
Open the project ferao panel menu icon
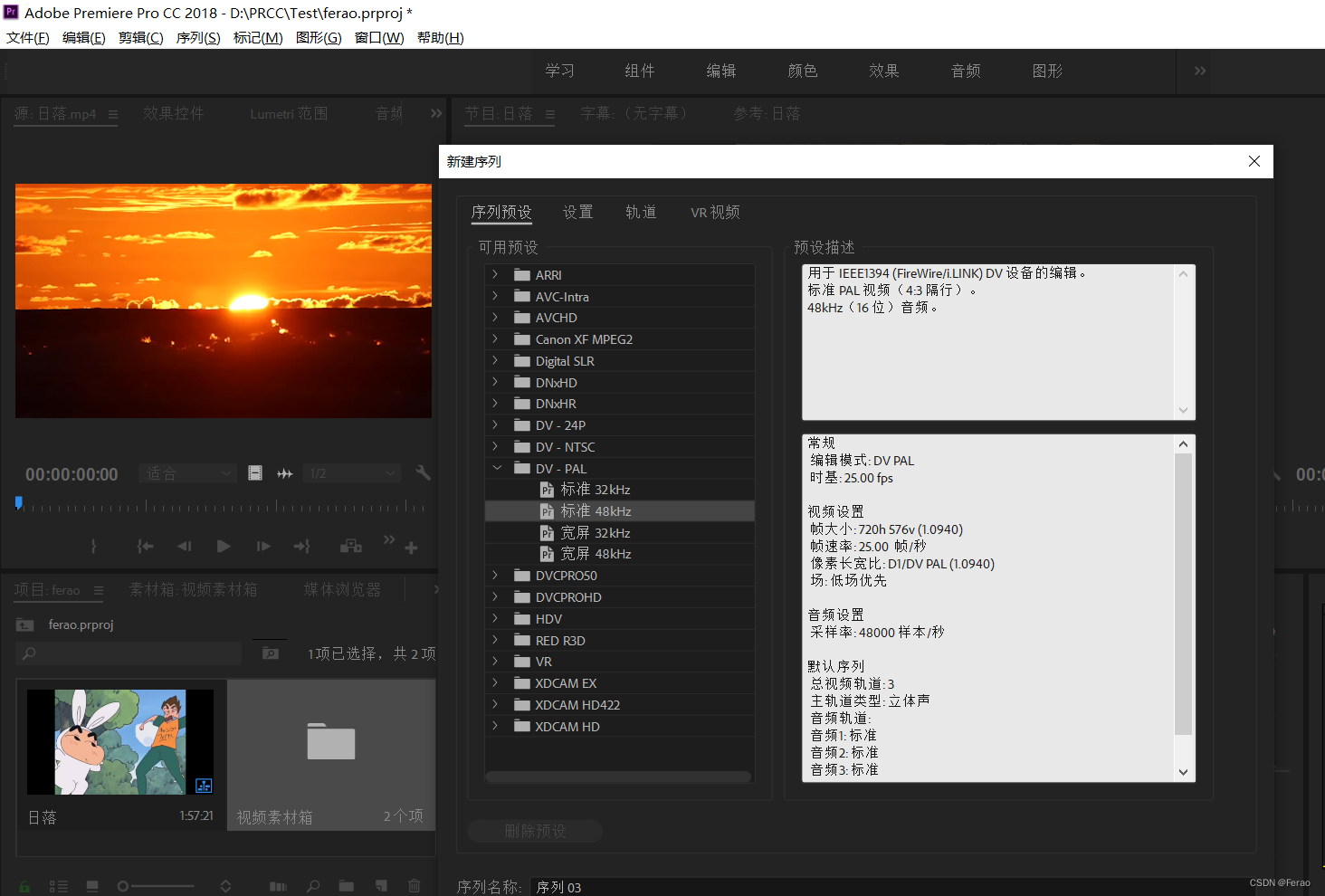[x=99, y=590]
